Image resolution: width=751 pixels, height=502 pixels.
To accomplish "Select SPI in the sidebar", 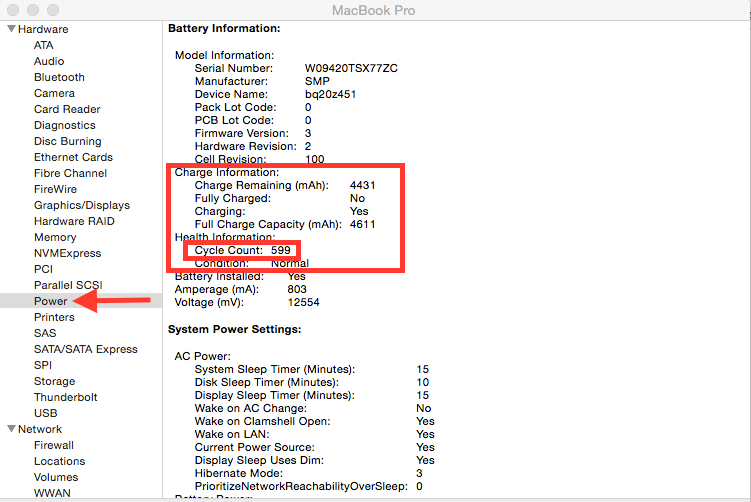I will click(x=43, y=365).
